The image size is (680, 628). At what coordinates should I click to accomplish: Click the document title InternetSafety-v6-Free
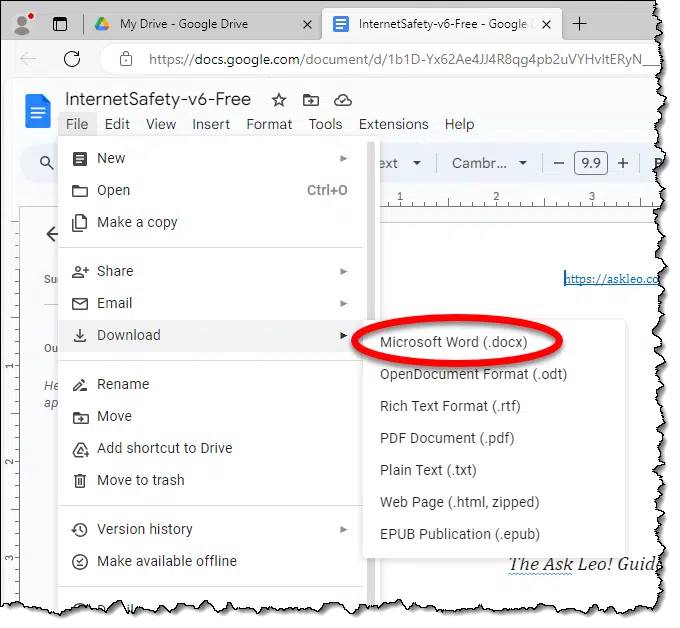click(158, 99)
